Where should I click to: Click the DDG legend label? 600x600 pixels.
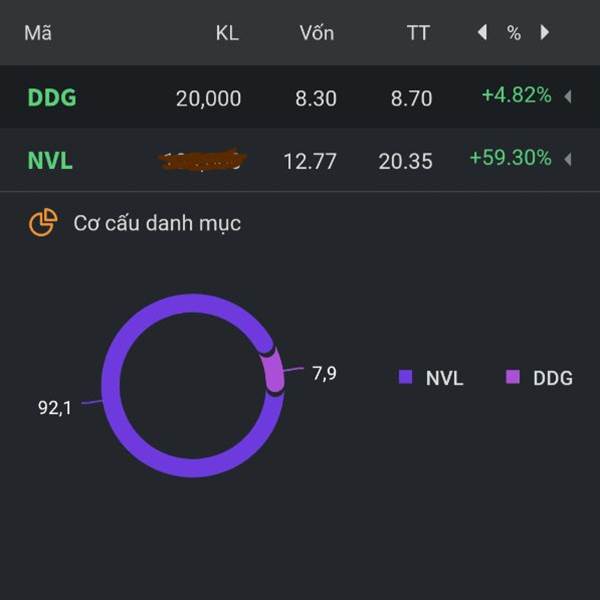[x=553, y=378]
